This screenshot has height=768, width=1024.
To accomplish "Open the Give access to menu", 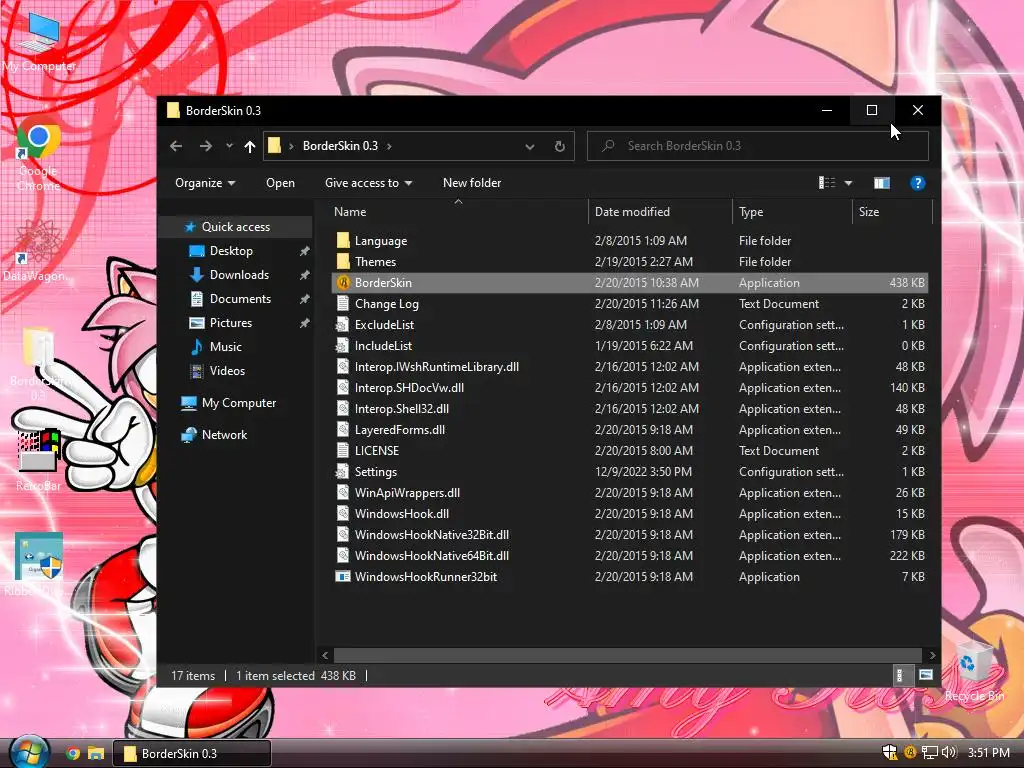I will 368,183.
